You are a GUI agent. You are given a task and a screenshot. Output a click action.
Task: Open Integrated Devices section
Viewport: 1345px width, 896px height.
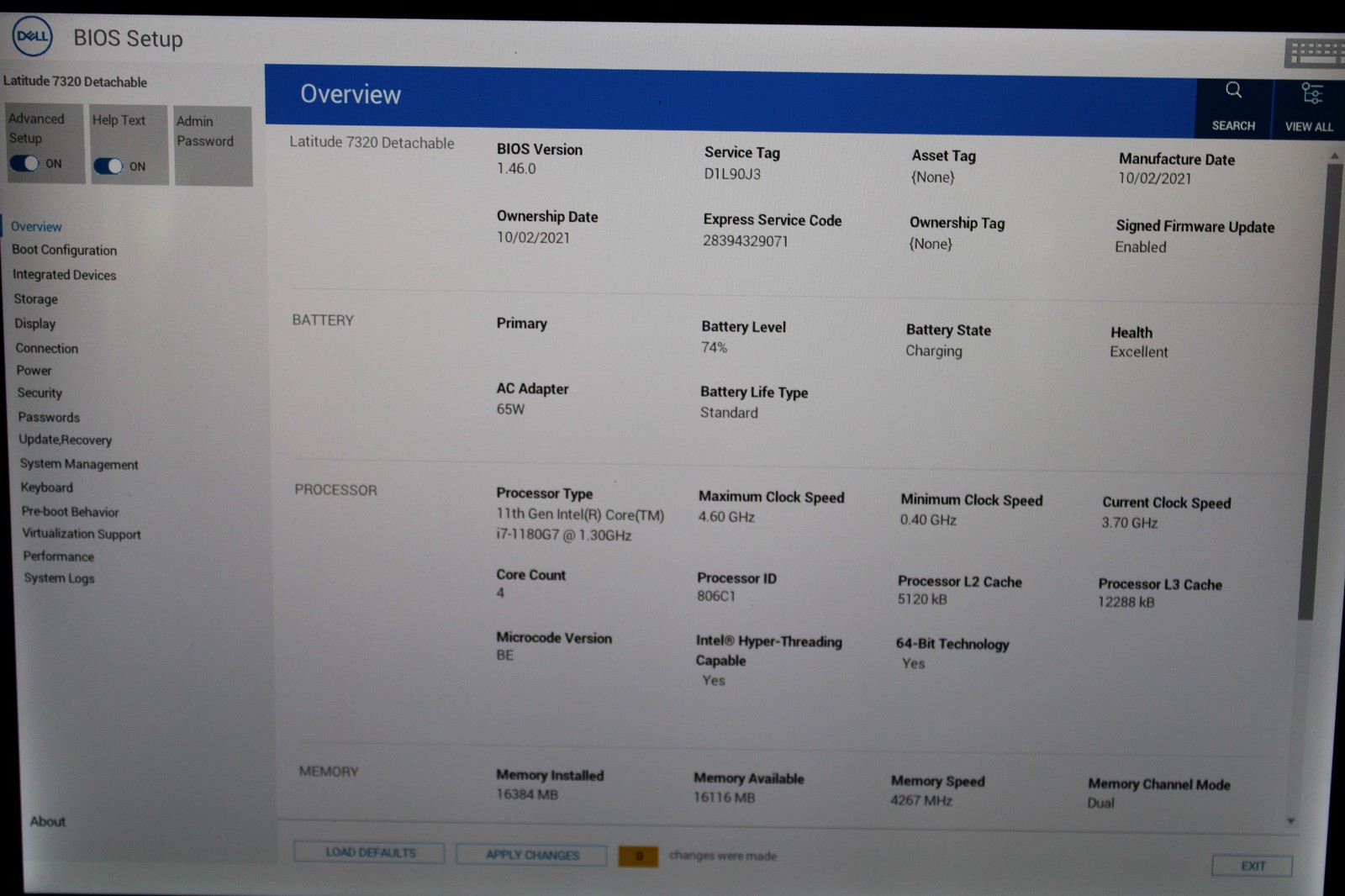click(65, 275)
